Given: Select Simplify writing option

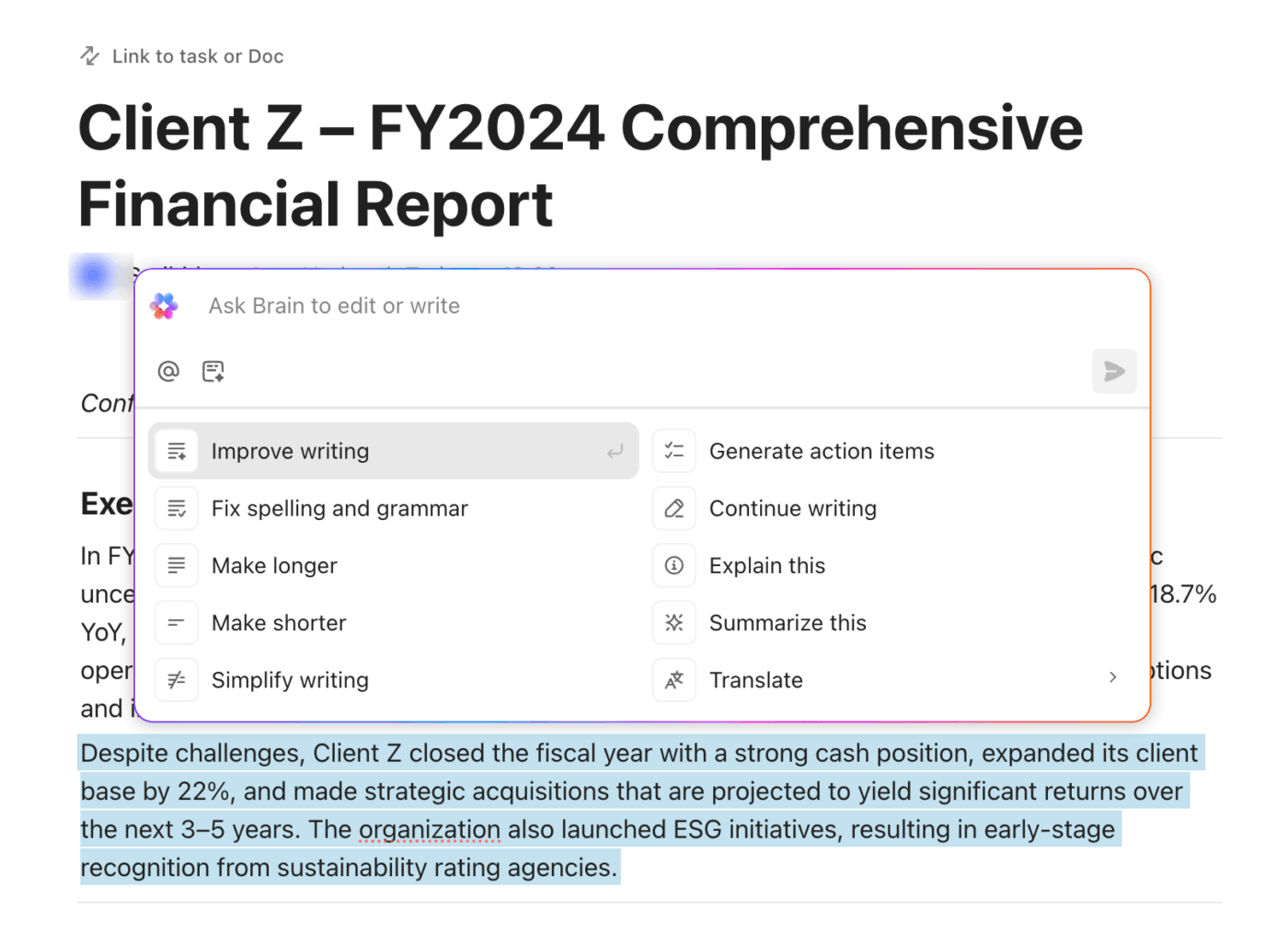Looking at the screenshot, I should [x=393, y=679].
